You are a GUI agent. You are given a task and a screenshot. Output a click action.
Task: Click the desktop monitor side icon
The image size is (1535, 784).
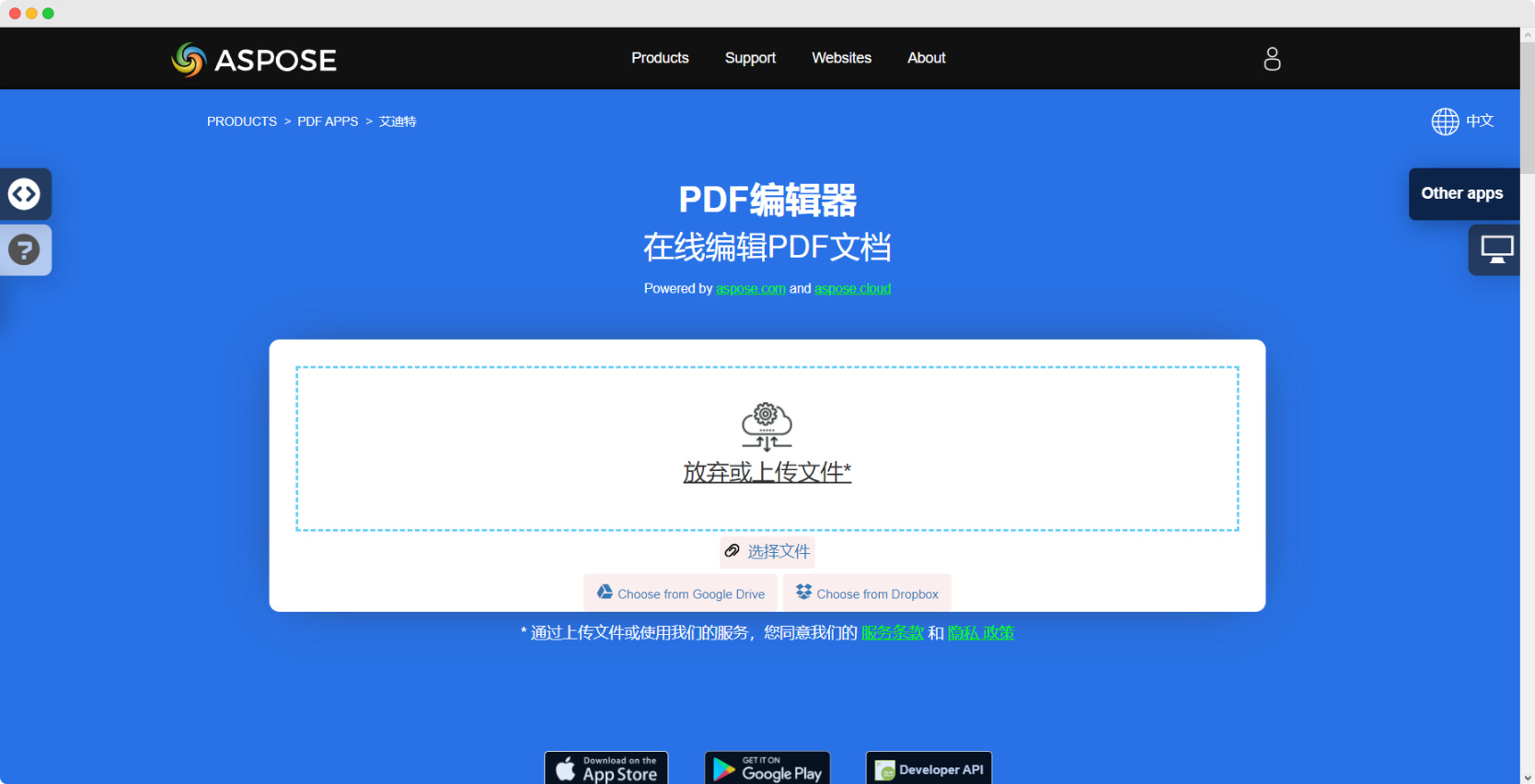click(1496, 249)
